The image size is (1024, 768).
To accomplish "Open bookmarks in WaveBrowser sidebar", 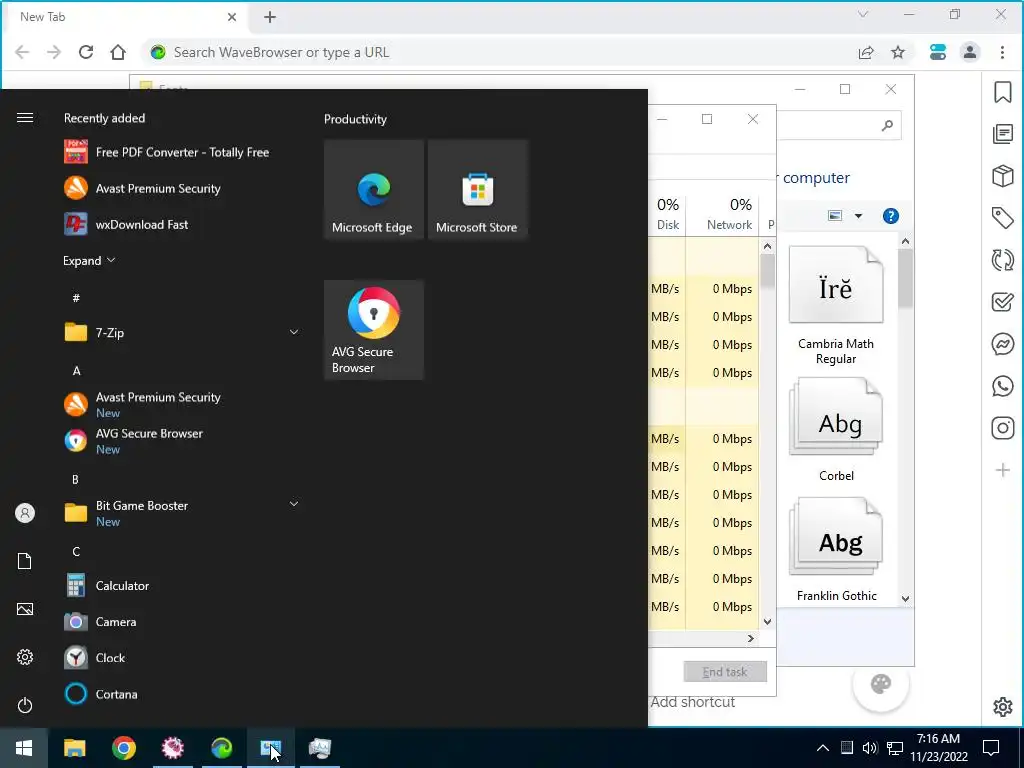I will [1002, 92].
